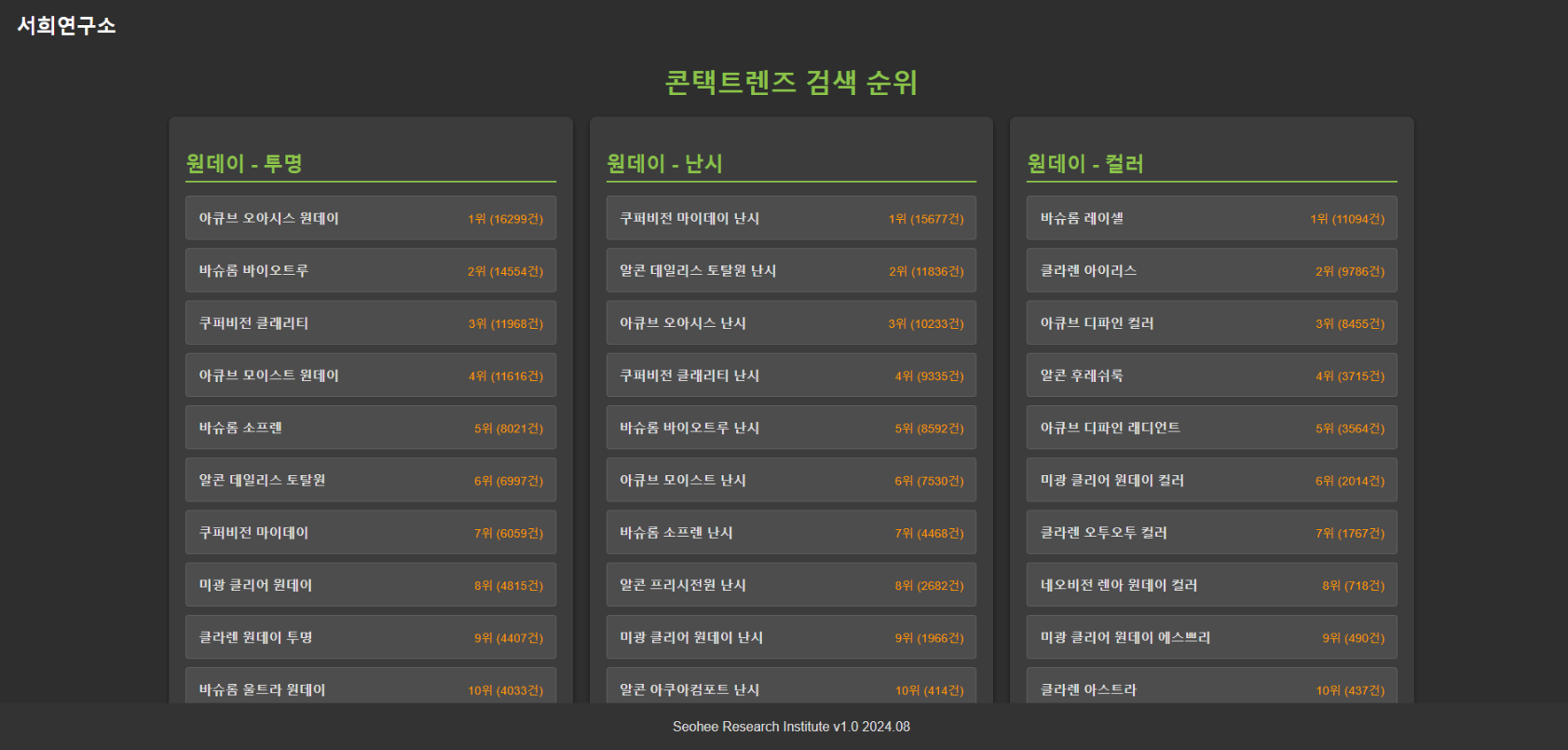Screen dimensions: 1568x750
Task: Click the 서희연구소 site logo text
Action: coord(66,25)
